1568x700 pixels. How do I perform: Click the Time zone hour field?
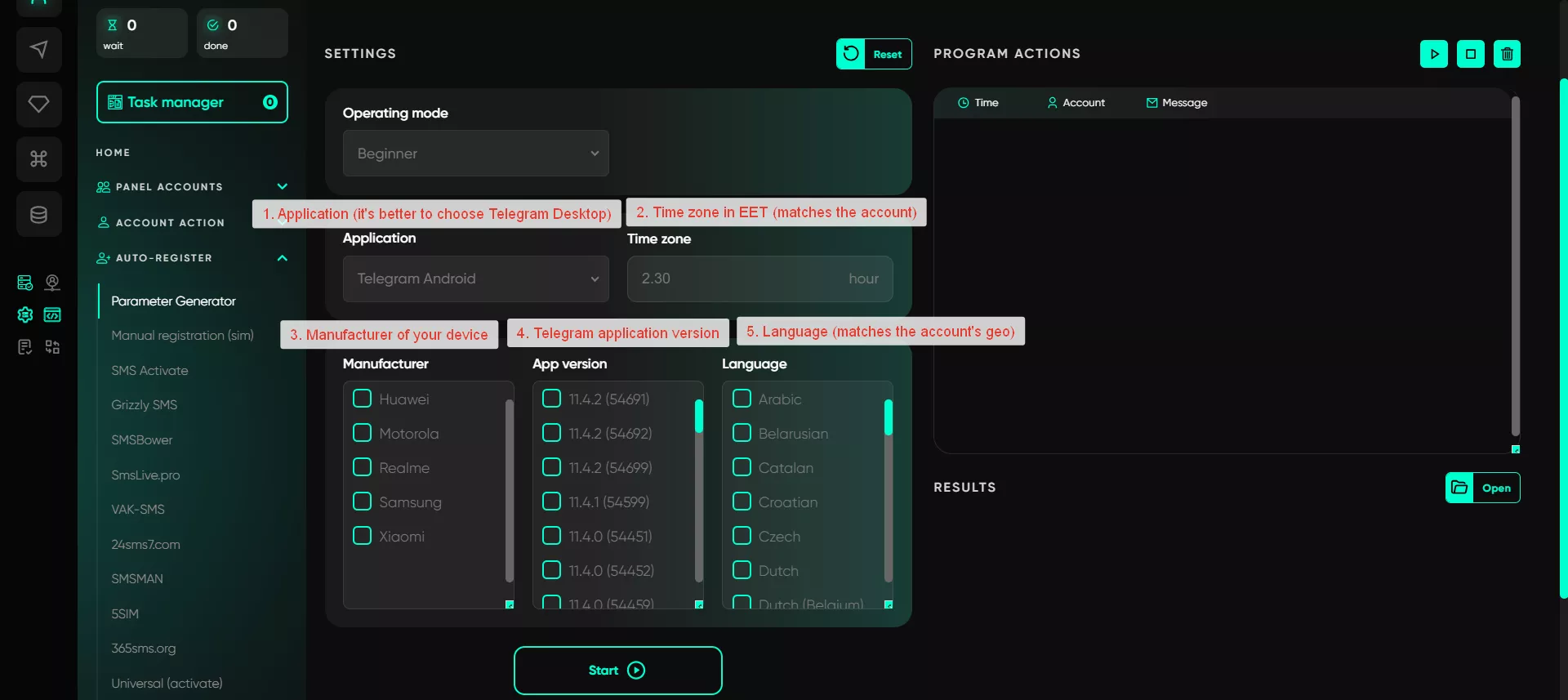tap(760, 279)
